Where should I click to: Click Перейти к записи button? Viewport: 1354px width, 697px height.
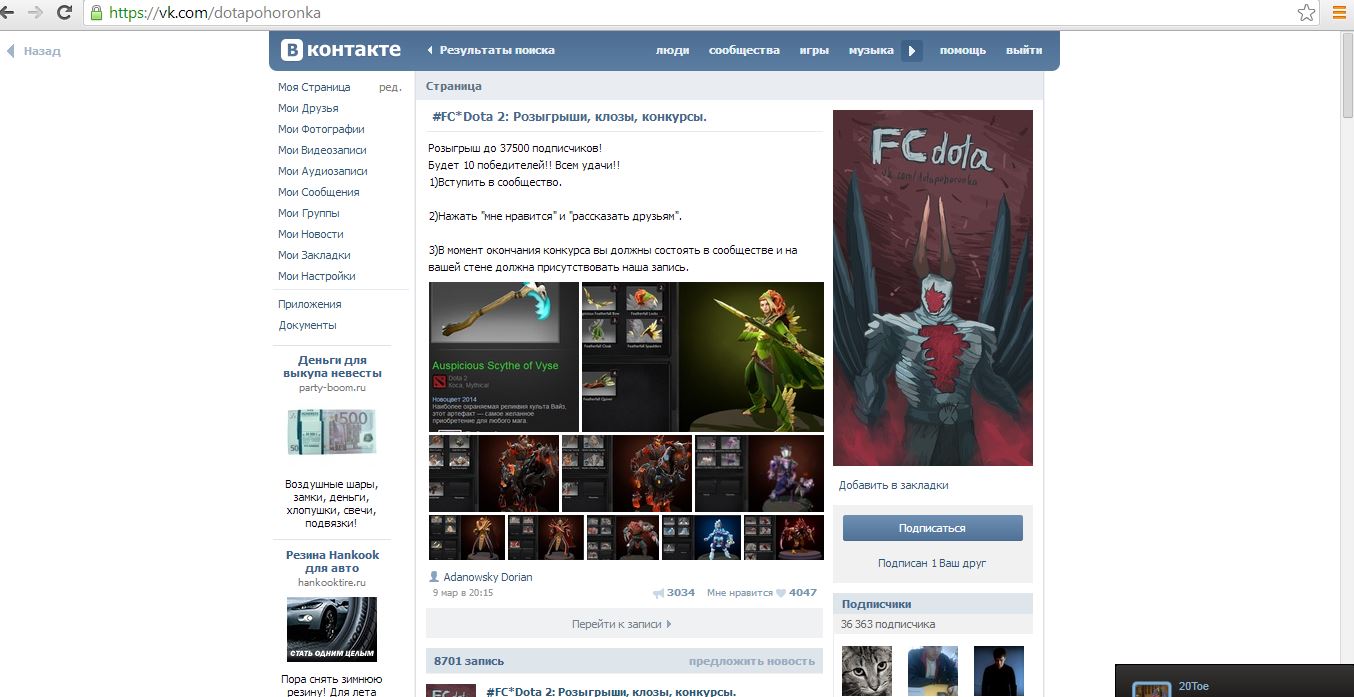622,623
